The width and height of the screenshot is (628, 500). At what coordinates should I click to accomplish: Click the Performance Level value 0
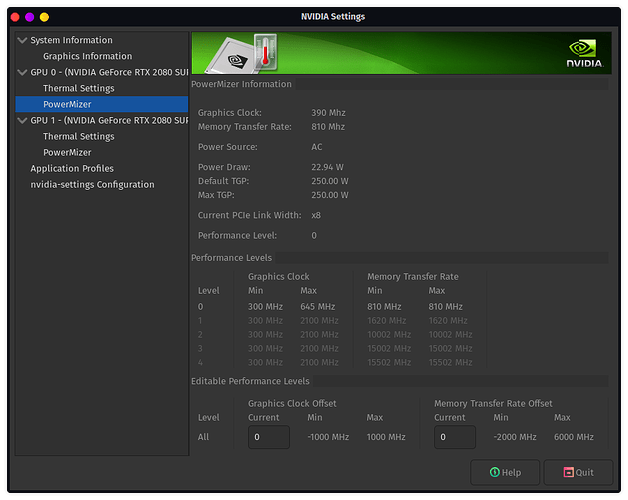tap(314, 235)
